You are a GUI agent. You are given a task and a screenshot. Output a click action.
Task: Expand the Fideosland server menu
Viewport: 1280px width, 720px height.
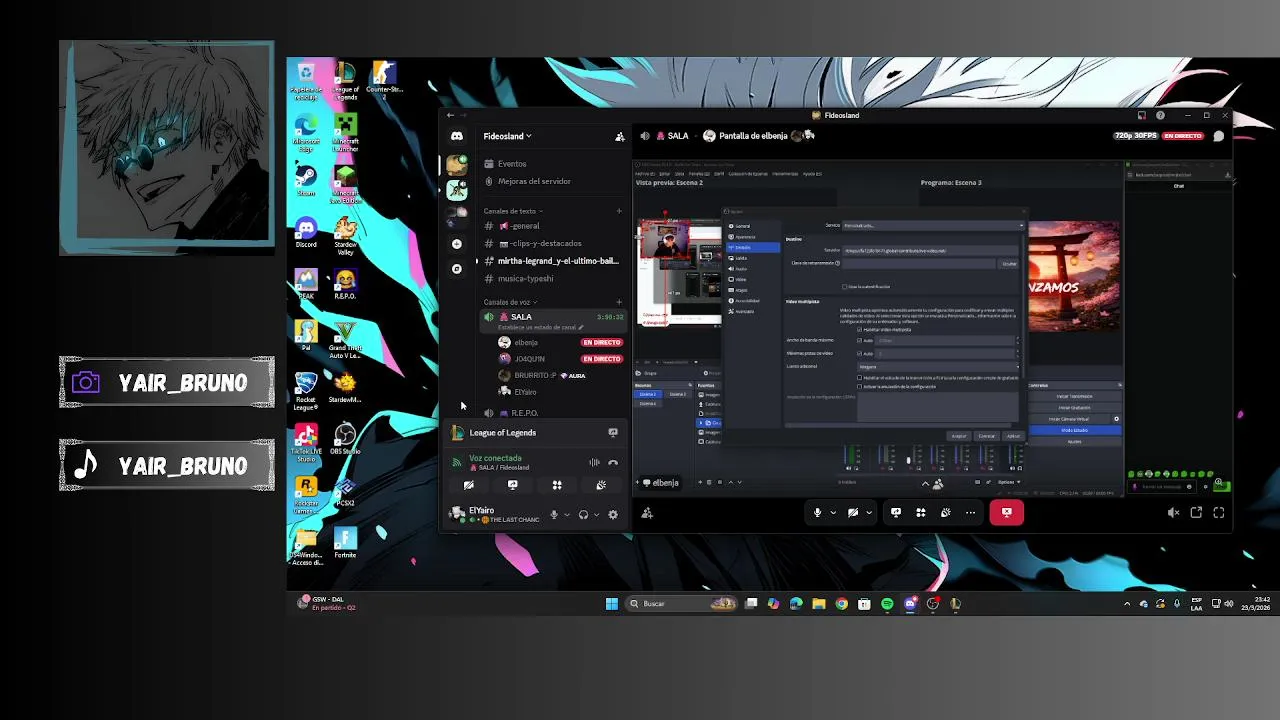(507, 136)
